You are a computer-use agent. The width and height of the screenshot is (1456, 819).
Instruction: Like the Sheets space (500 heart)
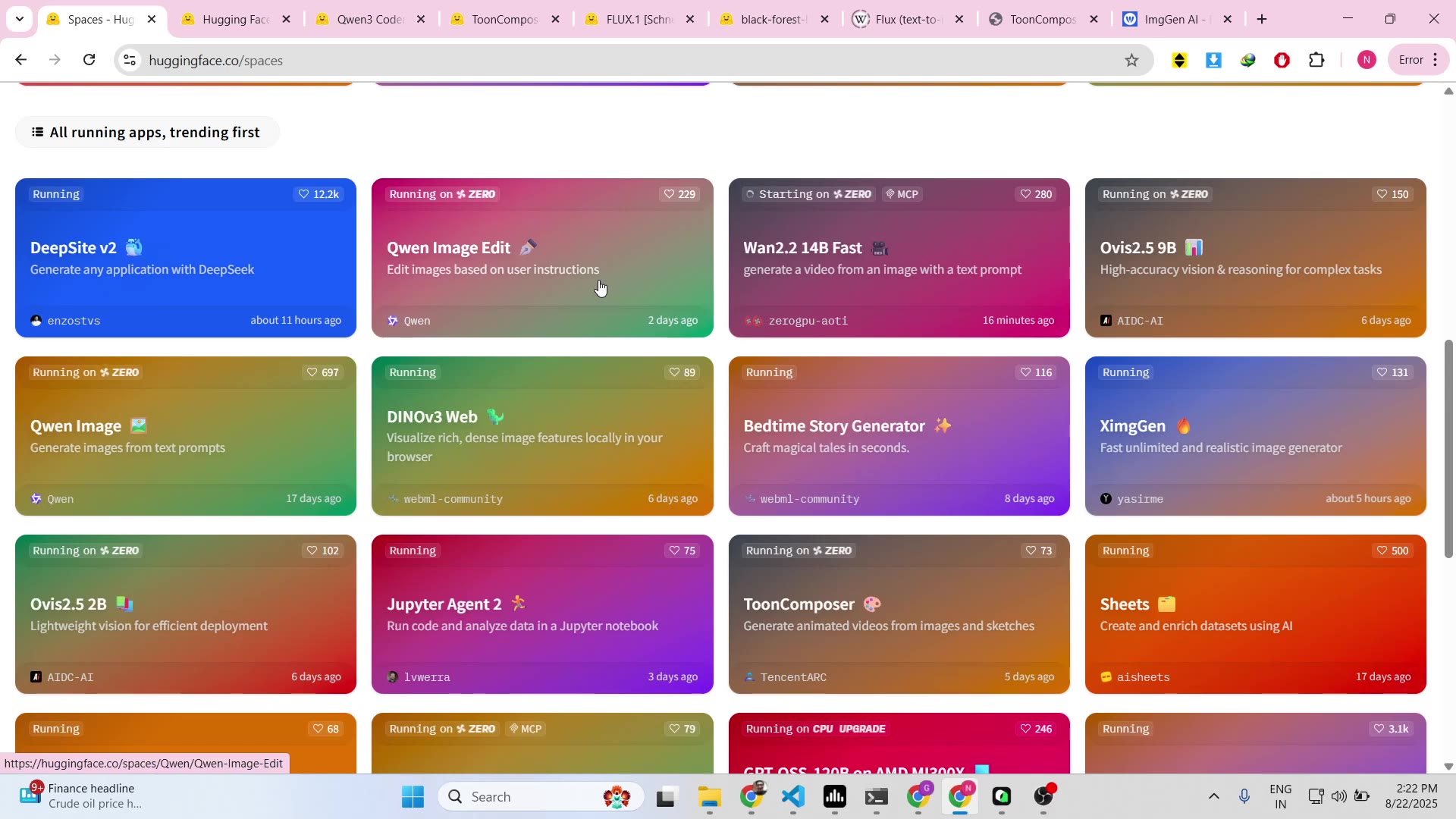1393,551
